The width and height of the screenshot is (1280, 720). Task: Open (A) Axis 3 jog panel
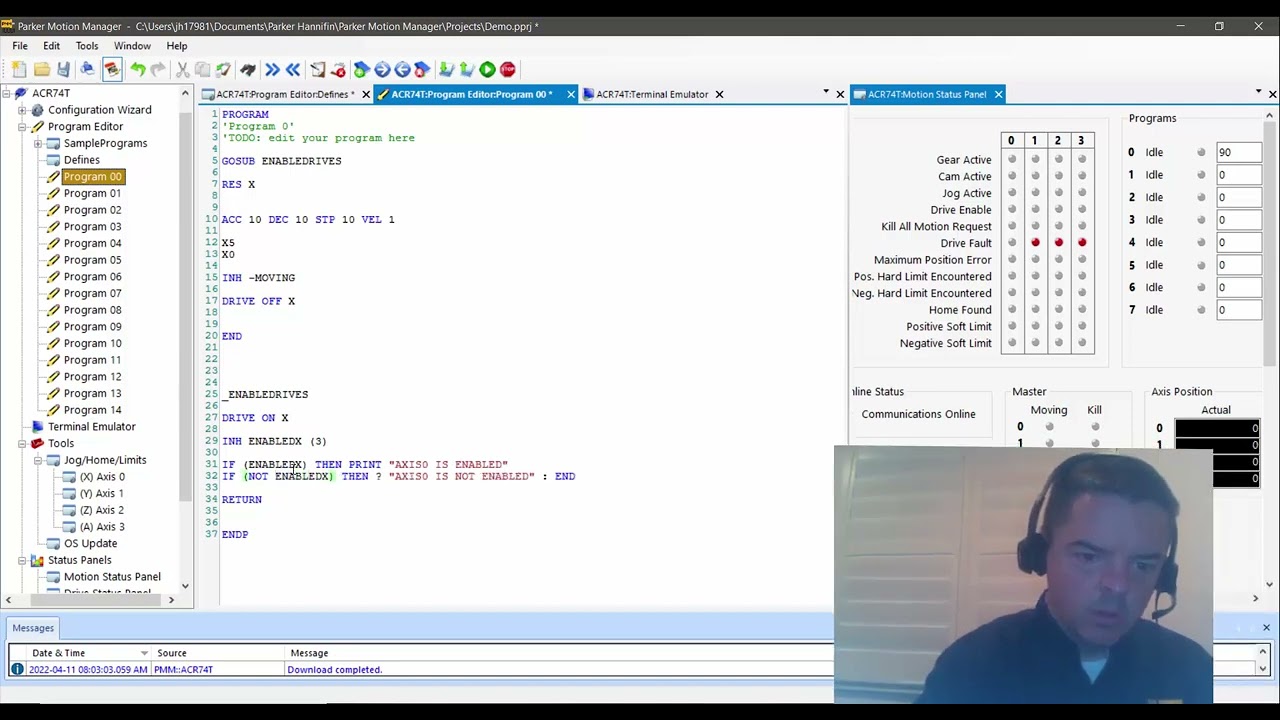coord(102,527)
